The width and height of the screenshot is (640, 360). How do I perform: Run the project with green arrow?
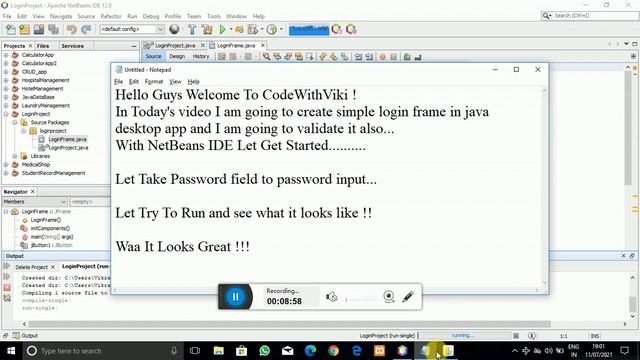[222, 29]
